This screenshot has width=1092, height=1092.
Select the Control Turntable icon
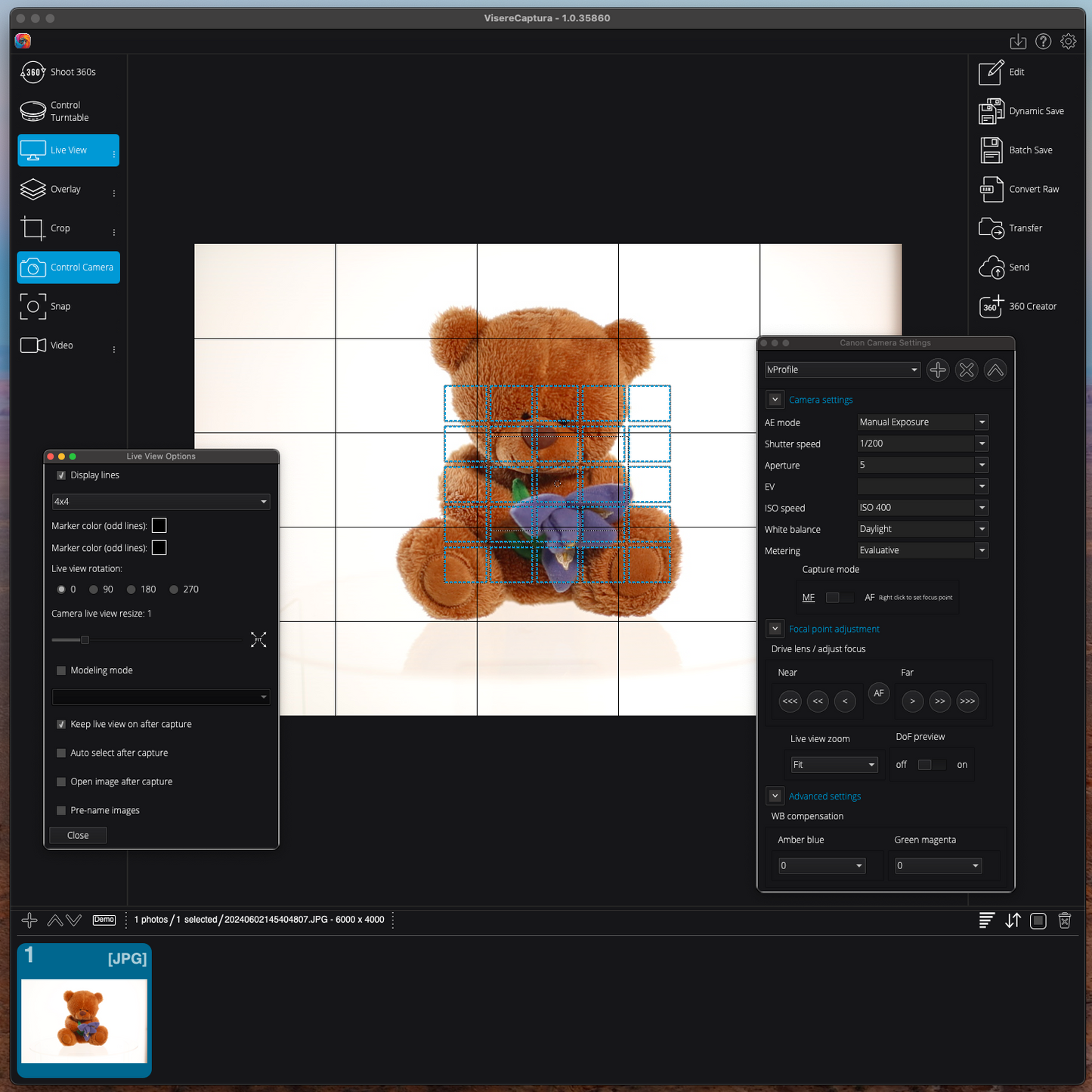pos(32,111)
